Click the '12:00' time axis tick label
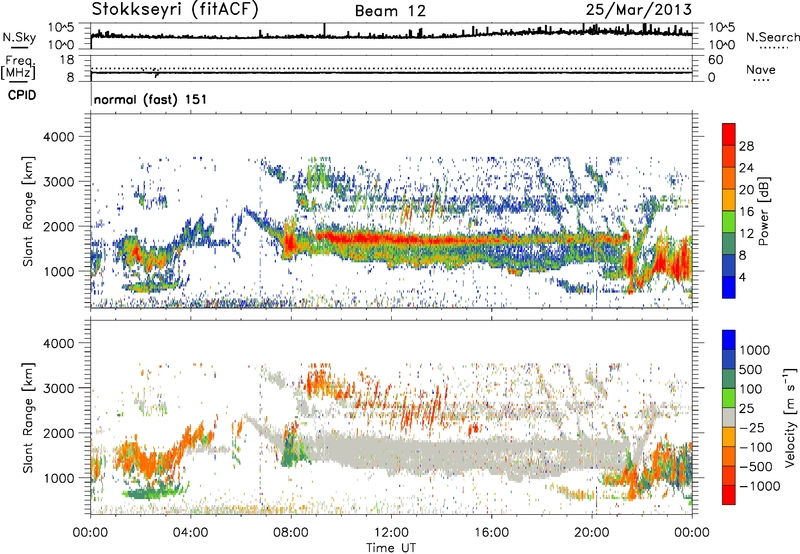Screen dimensions: 800x554 pos(391,533)
